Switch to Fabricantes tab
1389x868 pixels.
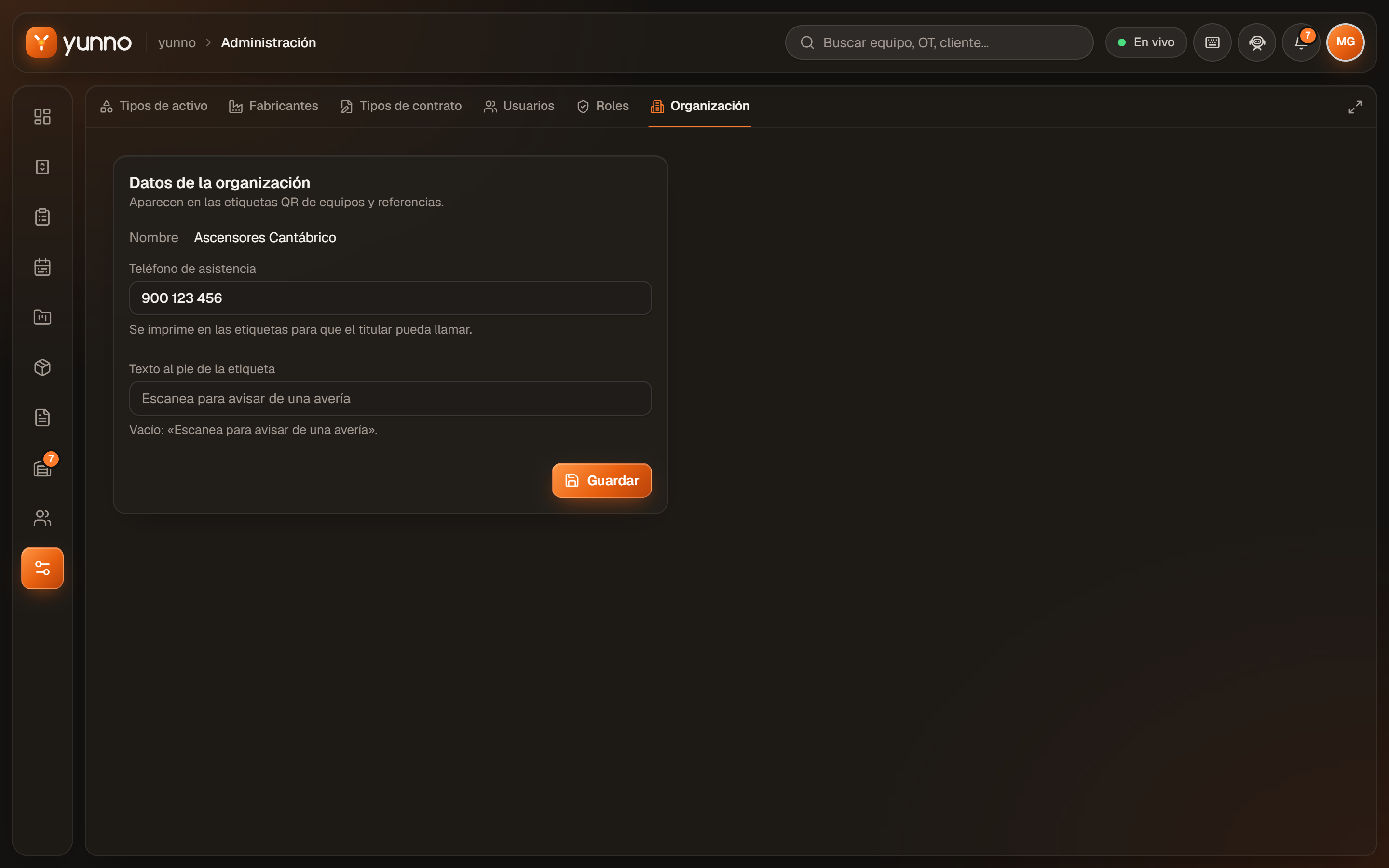point(274,106)
